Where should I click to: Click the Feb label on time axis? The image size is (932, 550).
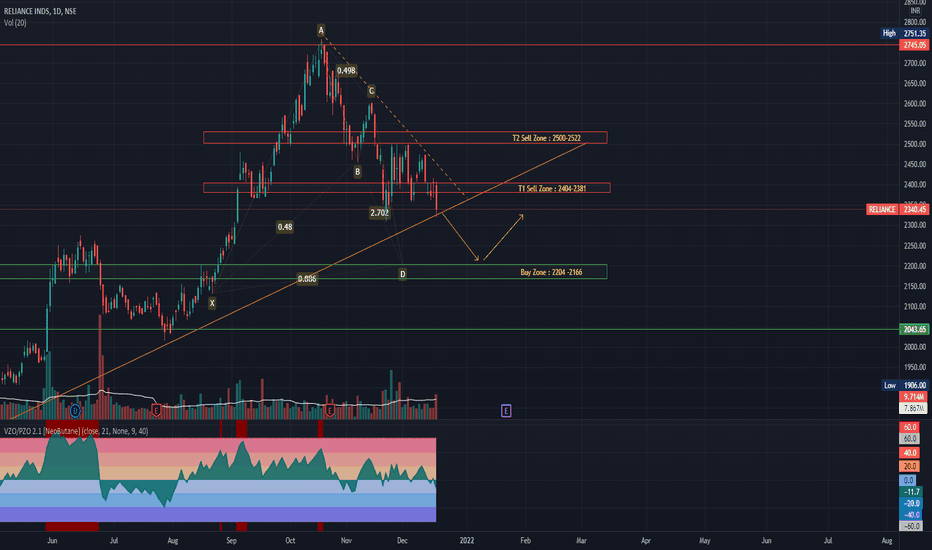(525, 540)
